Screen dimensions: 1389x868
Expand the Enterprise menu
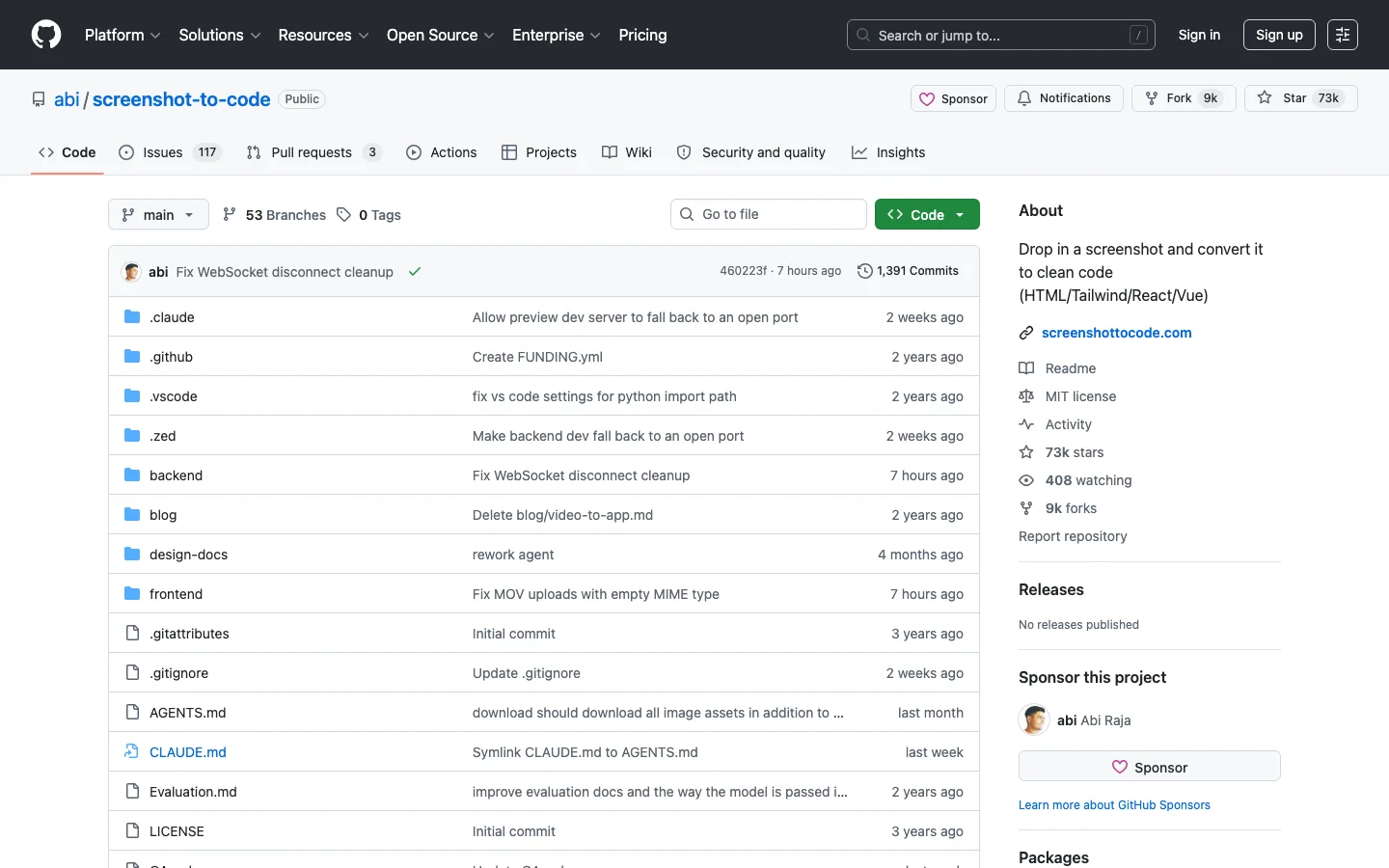point(557,35)
